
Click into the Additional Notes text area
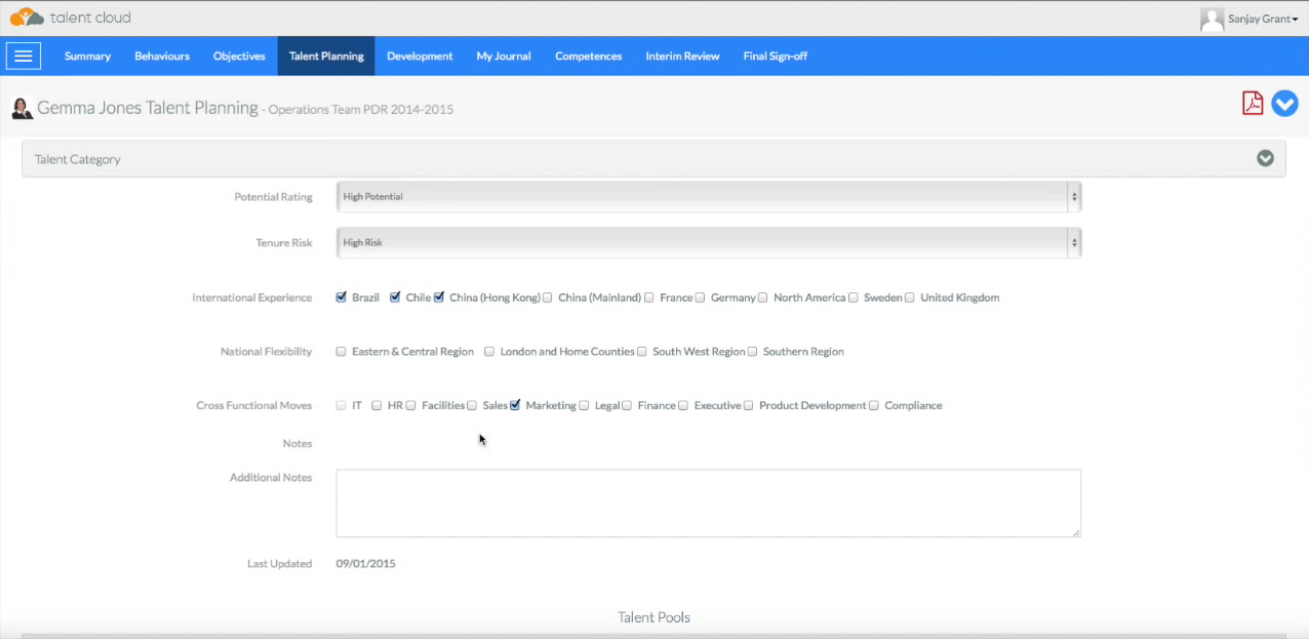(708, 503)
